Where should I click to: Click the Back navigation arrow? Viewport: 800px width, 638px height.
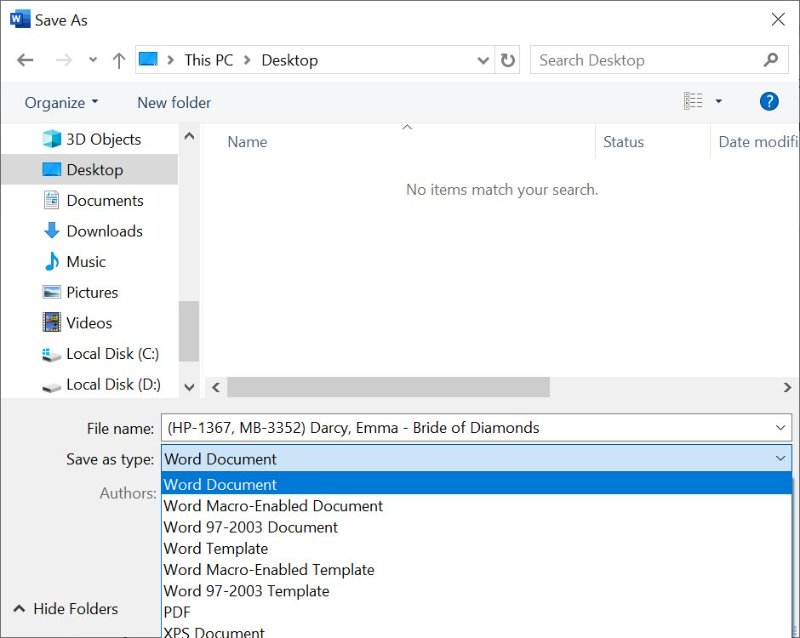(25, 60)
